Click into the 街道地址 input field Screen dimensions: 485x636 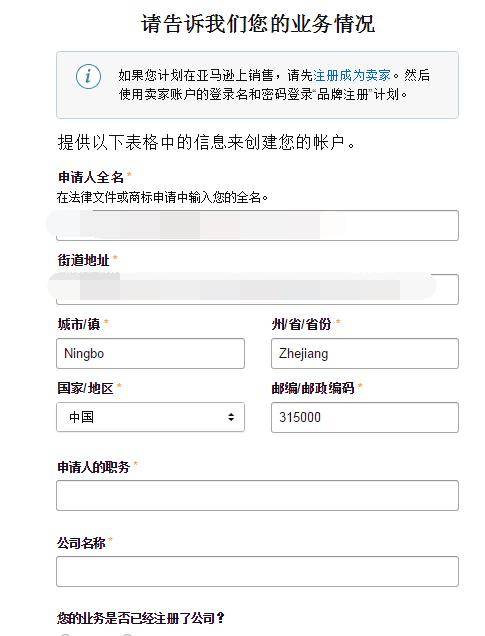(x=258, y=289)
